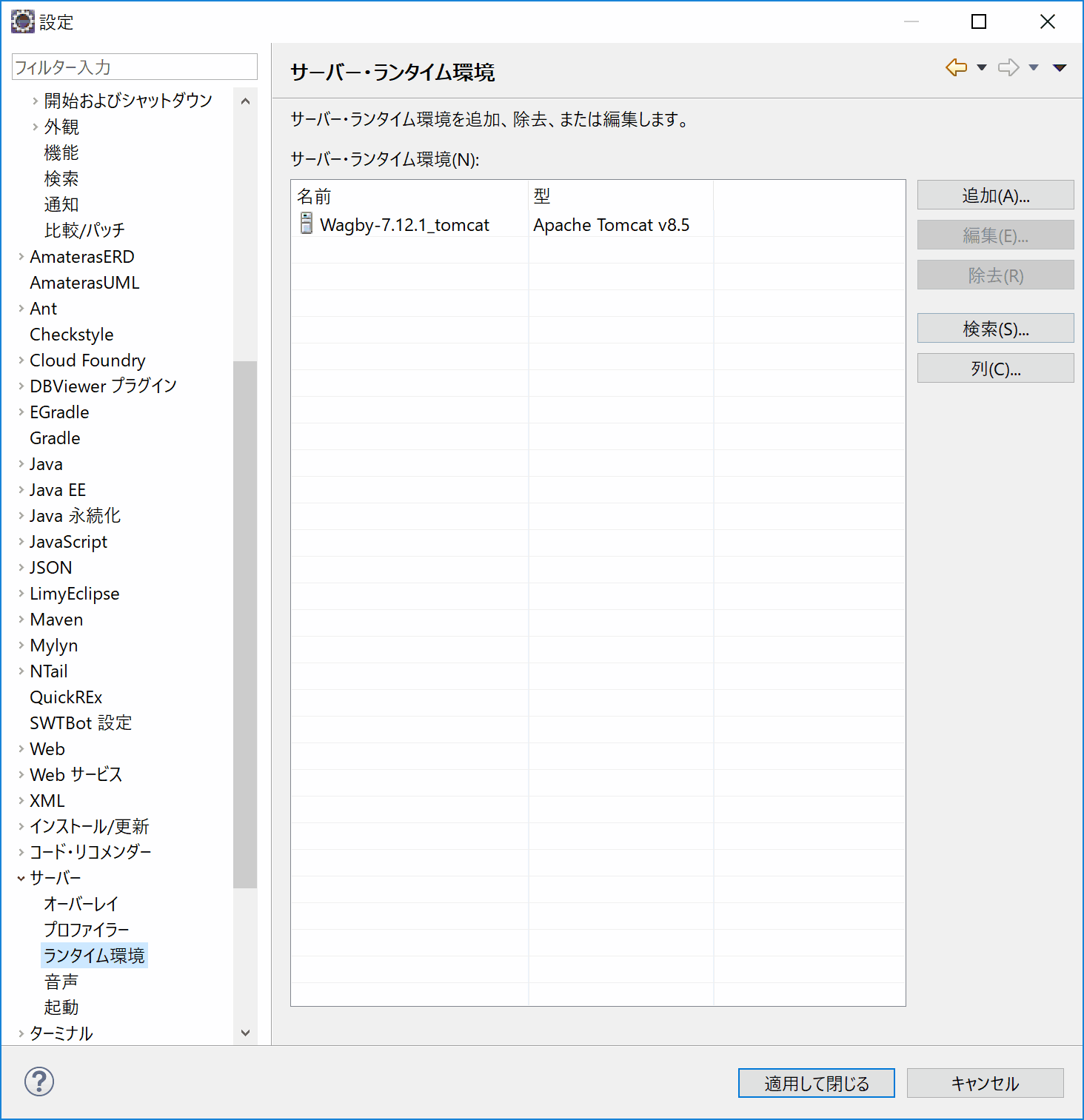Click the tree scrollbar up arrow

[x=245, y=101]
